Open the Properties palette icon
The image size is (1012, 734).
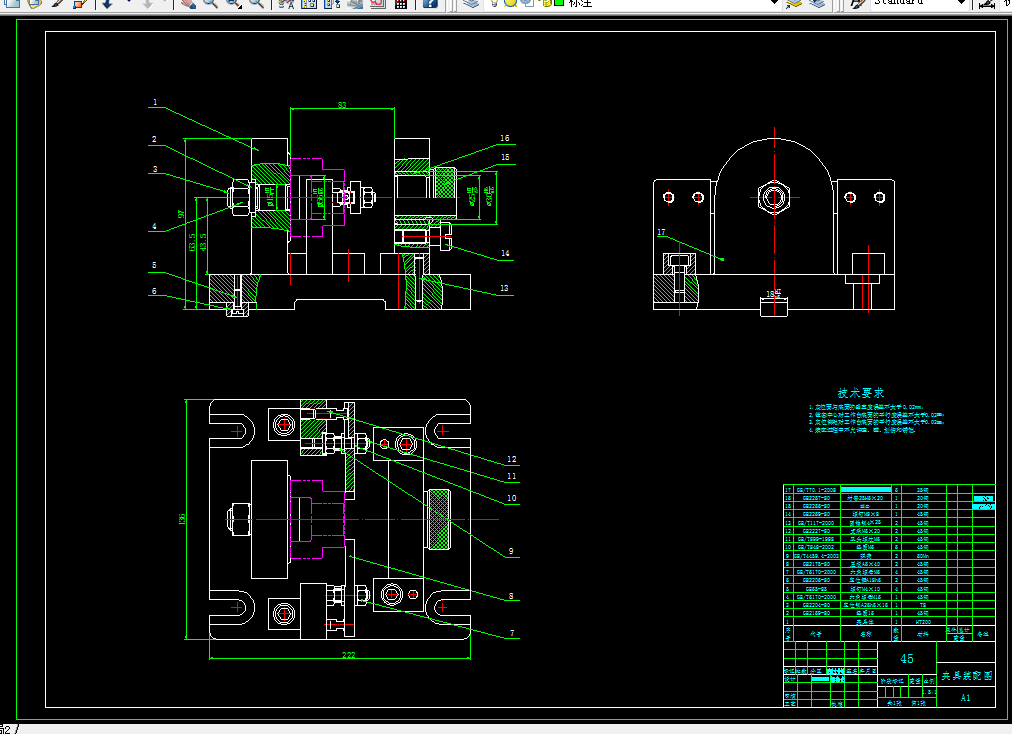click(x=286, y=3)
